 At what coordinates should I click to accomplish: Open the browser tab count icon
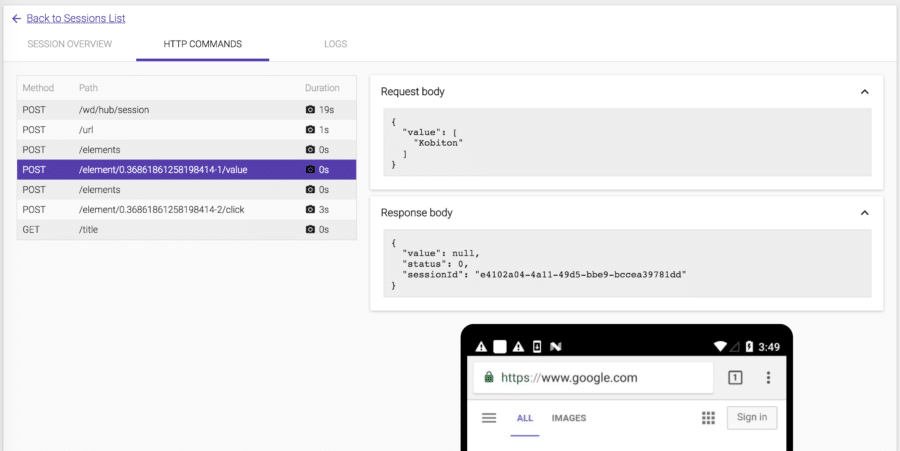(x=734, y=378)
